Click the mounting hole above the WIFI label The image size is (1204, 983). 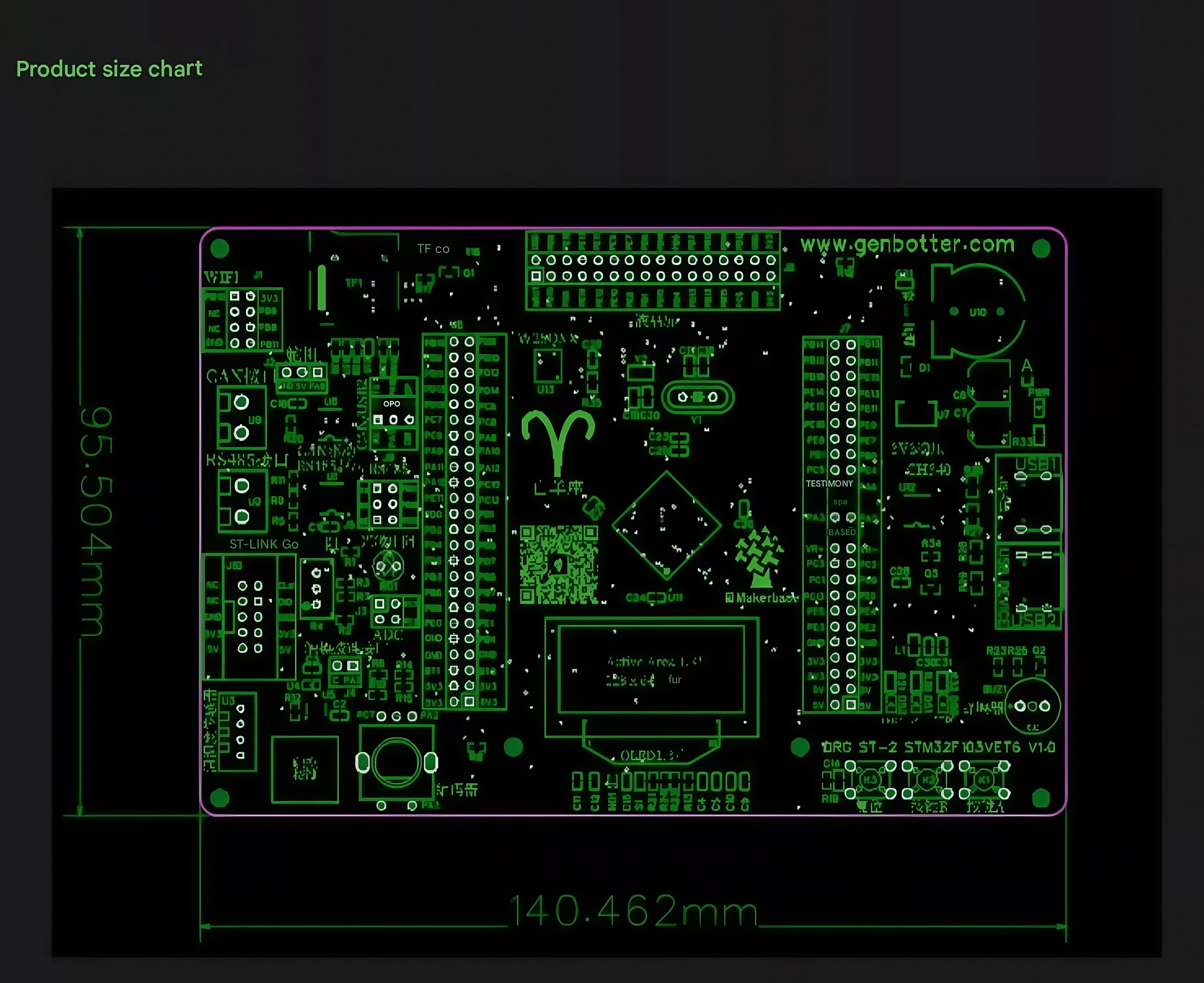tap(220, 248)
